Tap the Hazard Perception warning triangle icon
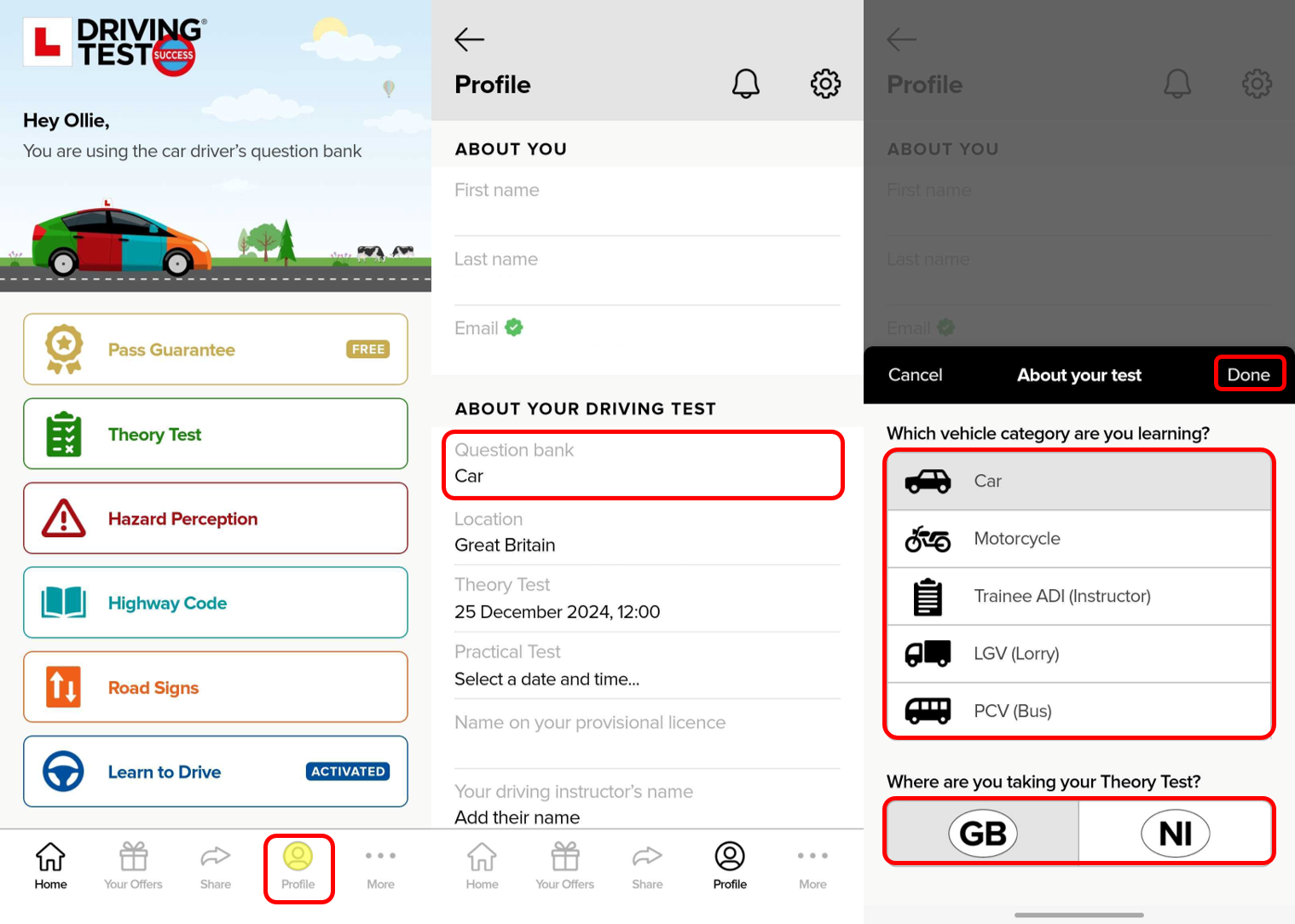The image size is (1295, 924). tap(64, 518)
